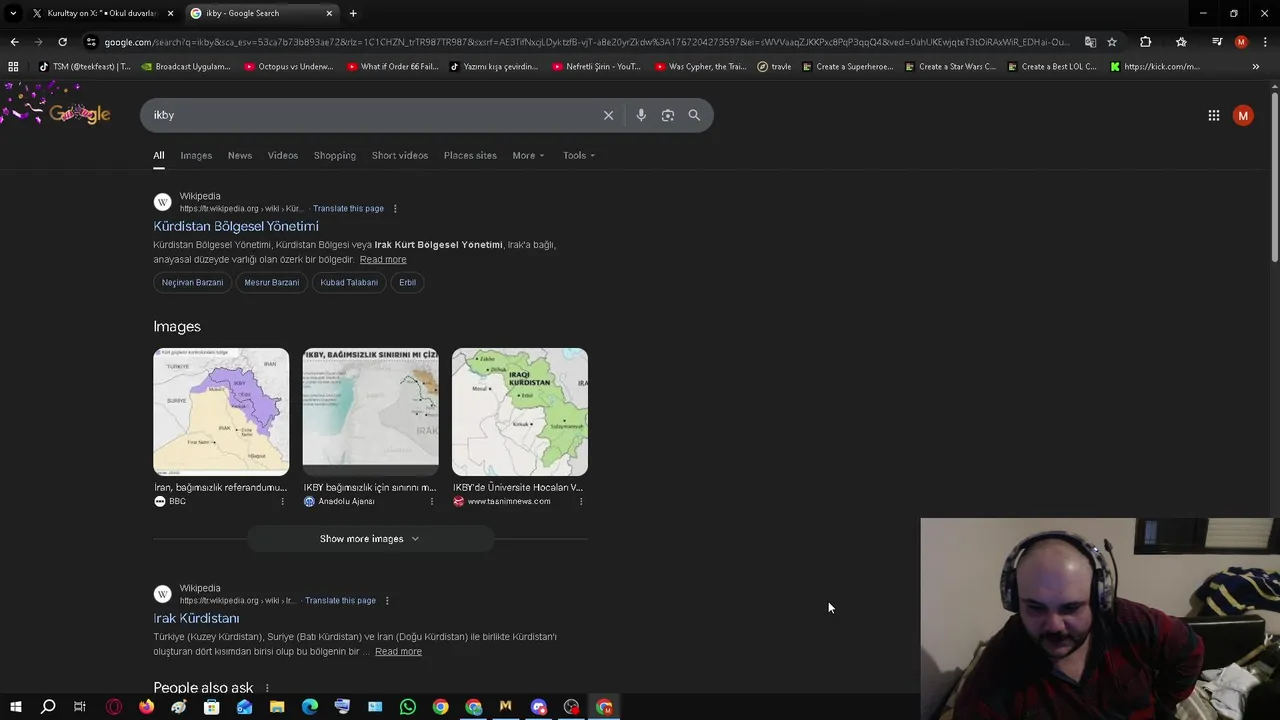Expand Show more images

370,539
